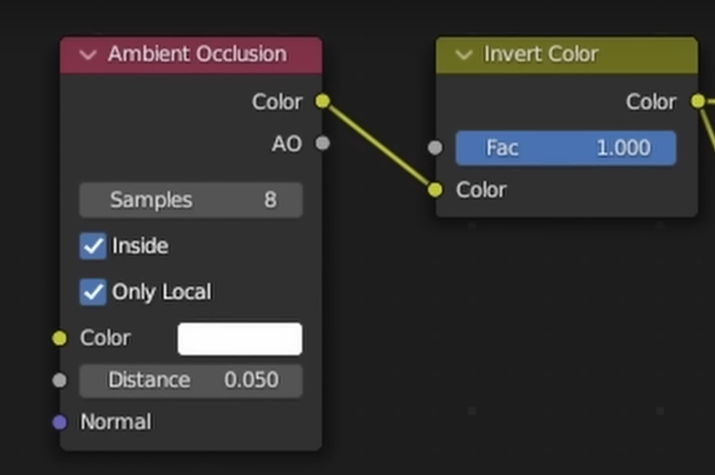
Task: Click the Samples value field
Action: pyautogui.click(x=191, y=200)
